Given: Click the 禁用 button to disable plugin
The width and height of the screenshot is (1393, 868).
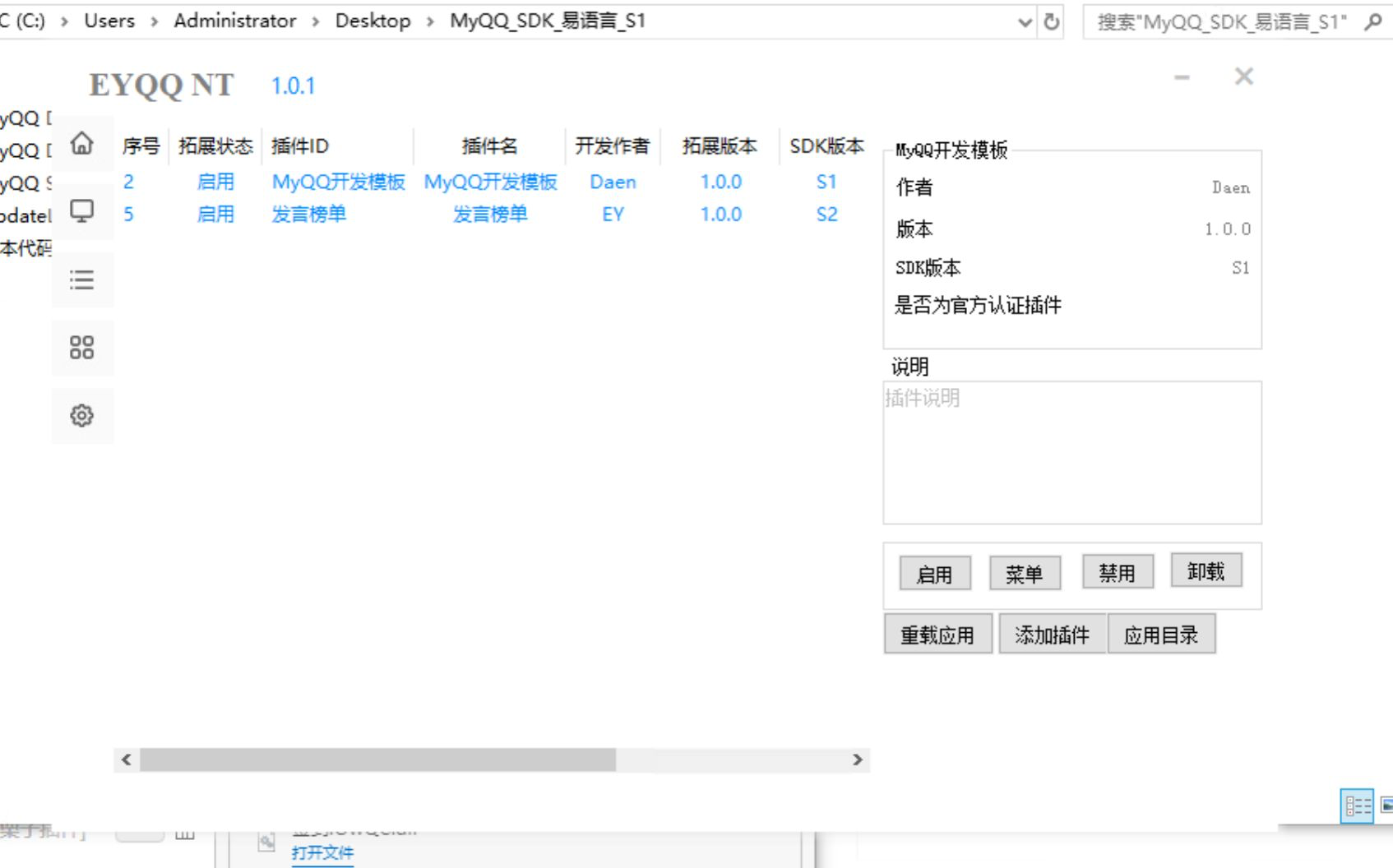Looking at the screenshot, I should point(1117,572).
